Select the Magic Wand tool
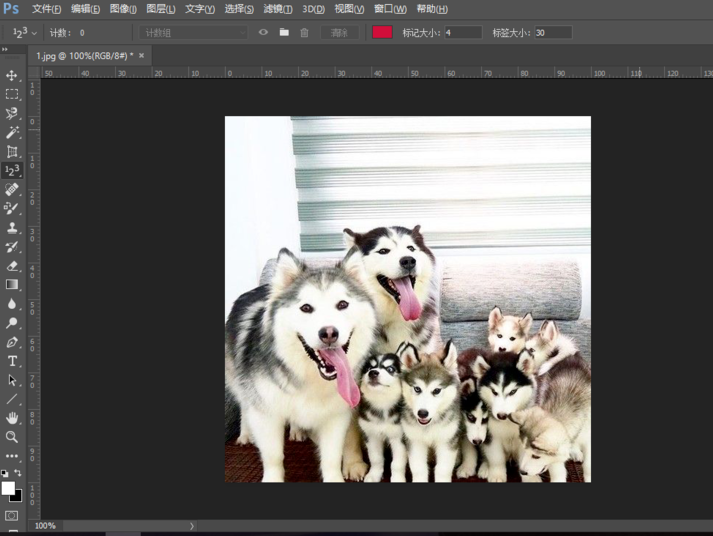This screenshot has height=536, width=713. coord(12,132)
